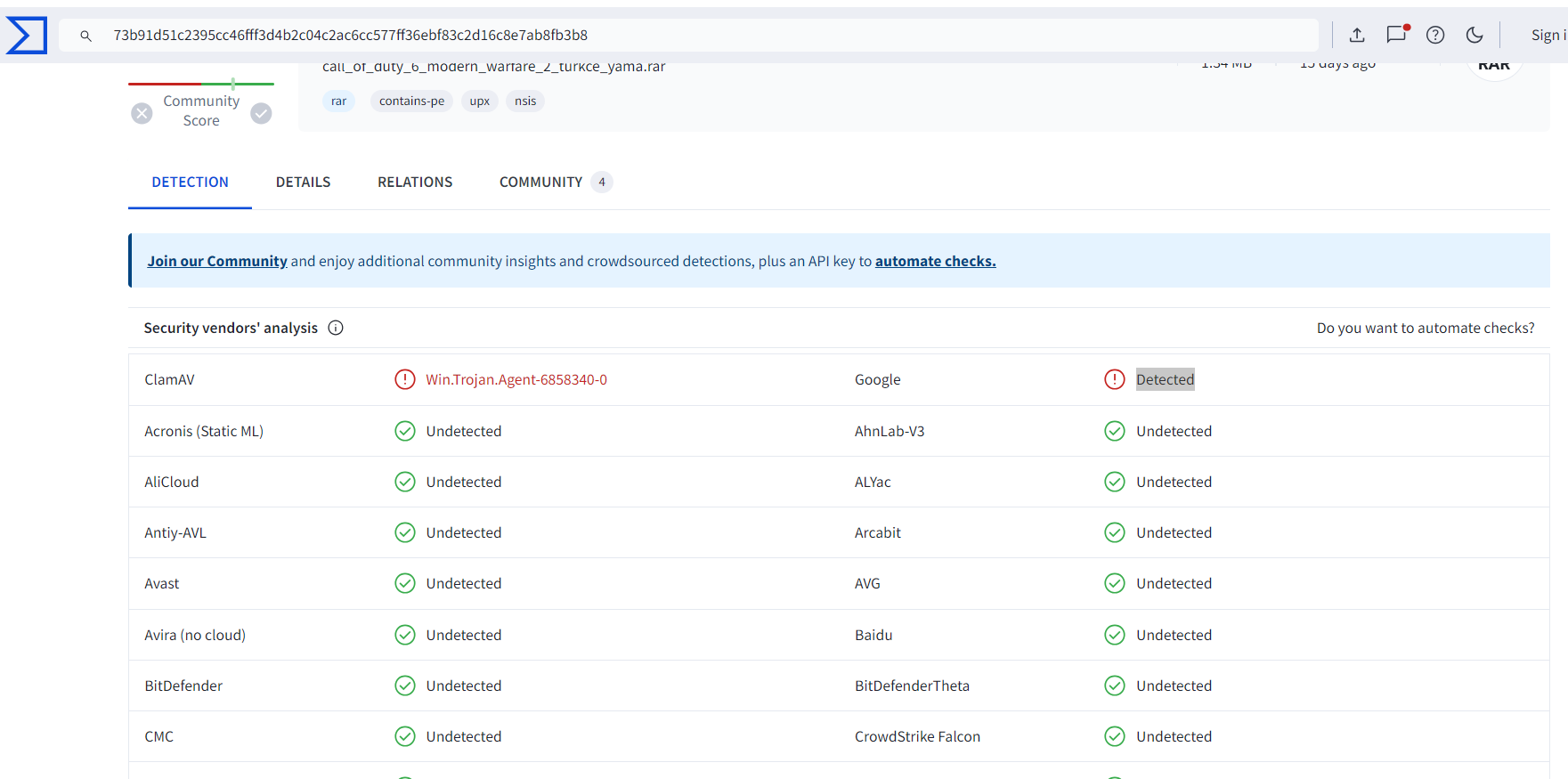Click the Join our Community link
This screenshot has height=779, width=1568.
point(217,261)
